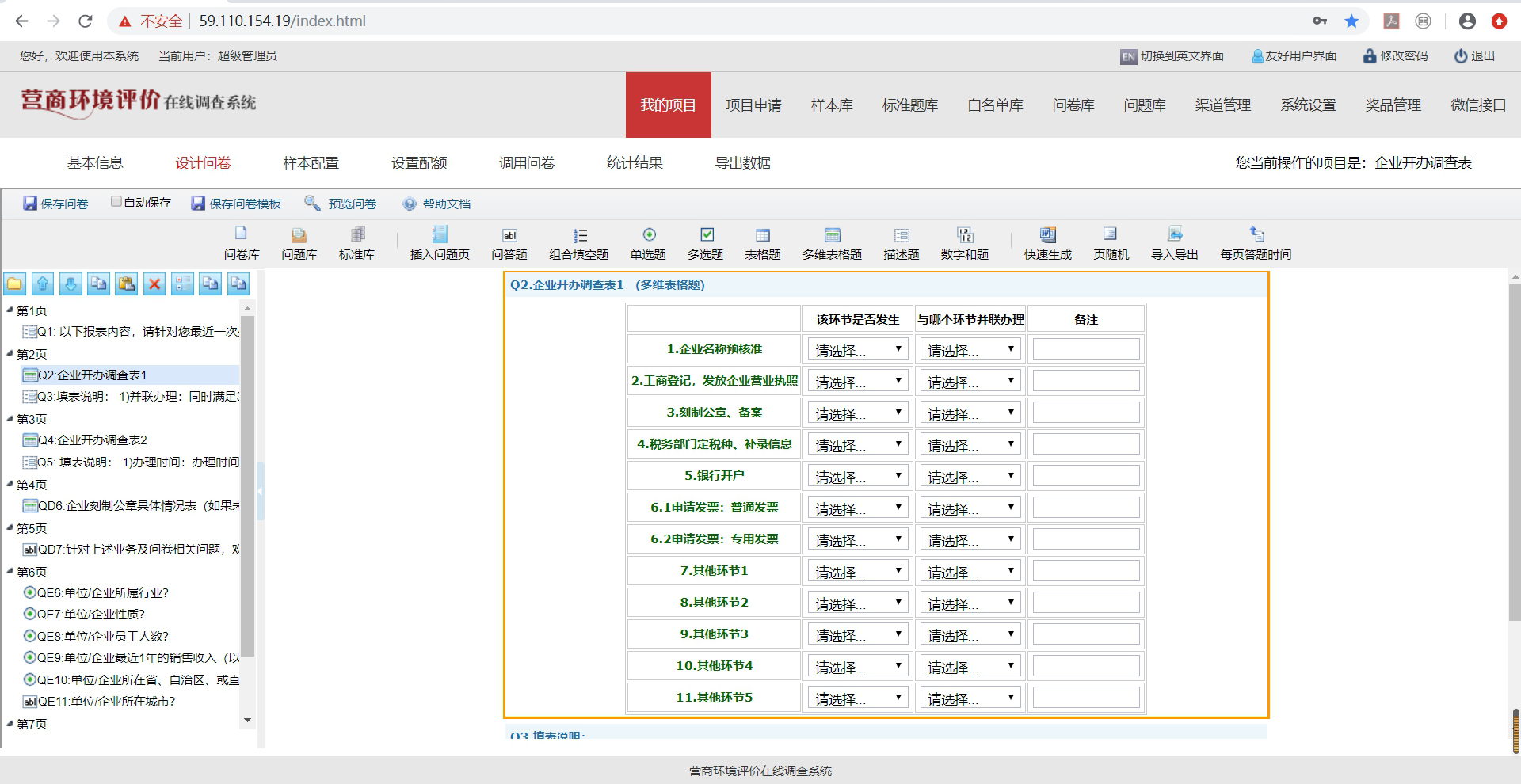Click the paste clipboard icon in tree toolbar

tap(126, 284)
